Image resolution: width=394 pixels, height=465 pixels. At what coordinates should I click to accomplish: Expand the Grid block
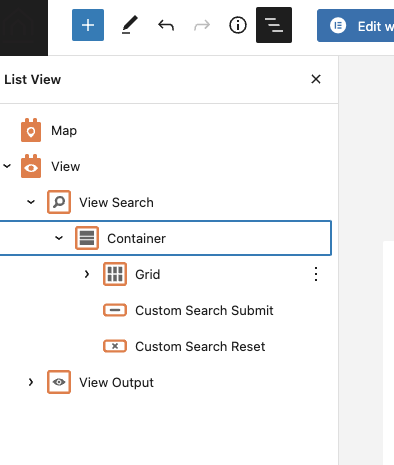pyautogui.click(x=87, y=274)
